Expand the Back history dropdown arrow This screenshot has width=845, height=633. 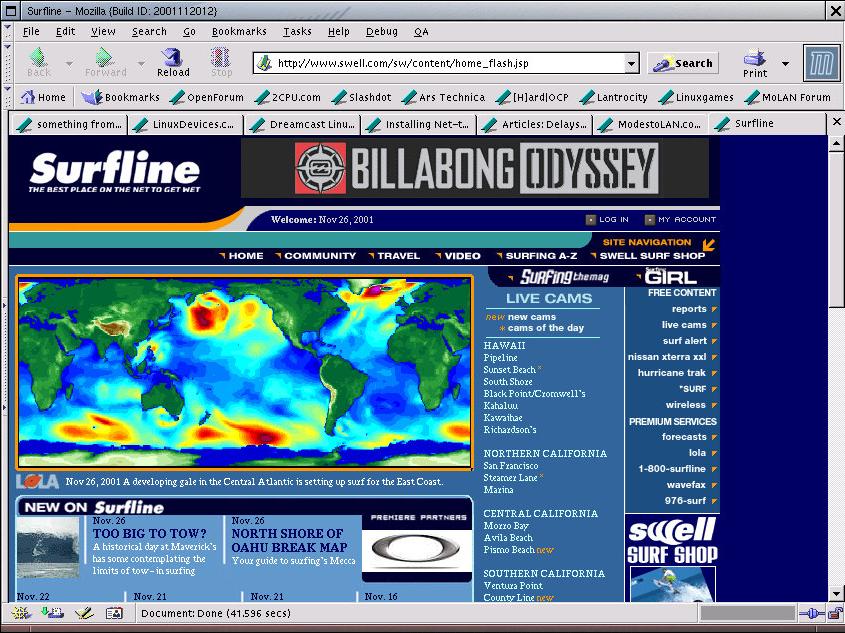(69, 64)
